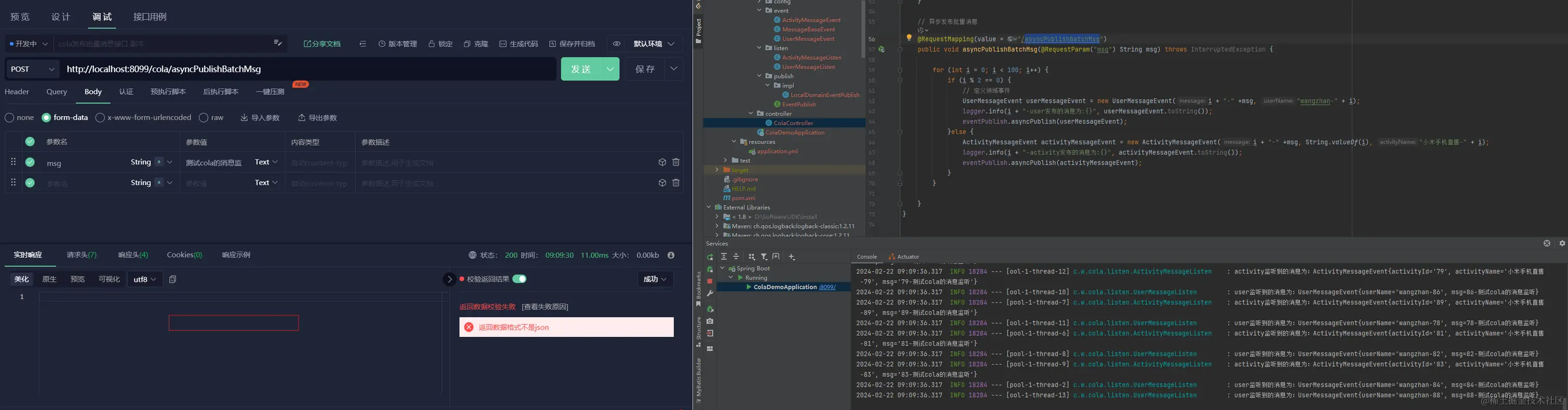
Task: Click the edit description icon in name field
Action: [x=277, y=43]
